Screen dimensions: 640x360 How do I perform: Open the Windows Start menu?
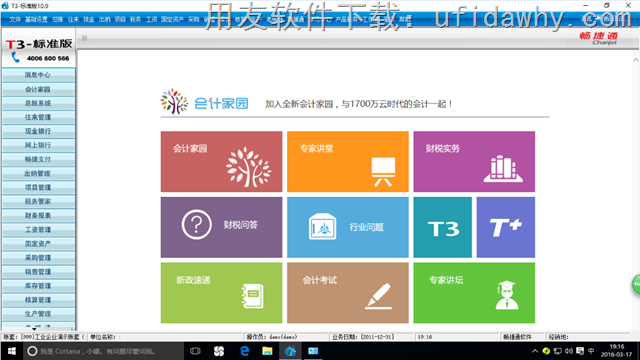click(x=11, y=351)
